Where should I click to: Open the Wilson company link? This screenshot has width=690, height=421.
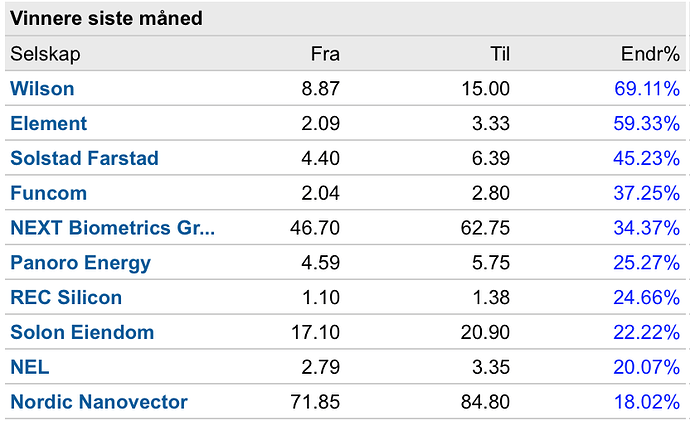click(x=42, y=89)
